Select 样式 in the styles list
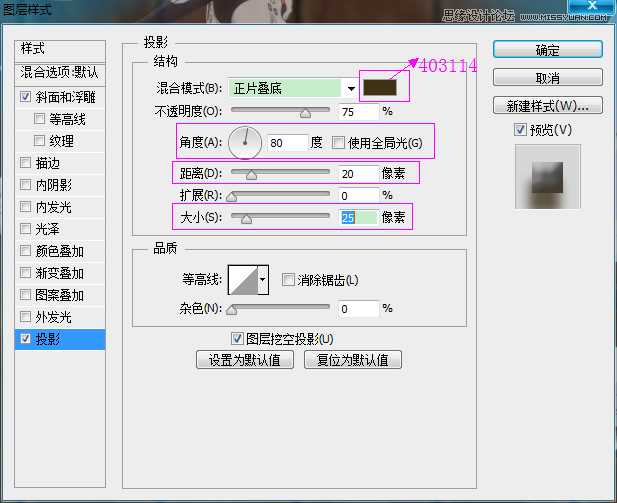The image size is (617, 503). coord(60,50)
